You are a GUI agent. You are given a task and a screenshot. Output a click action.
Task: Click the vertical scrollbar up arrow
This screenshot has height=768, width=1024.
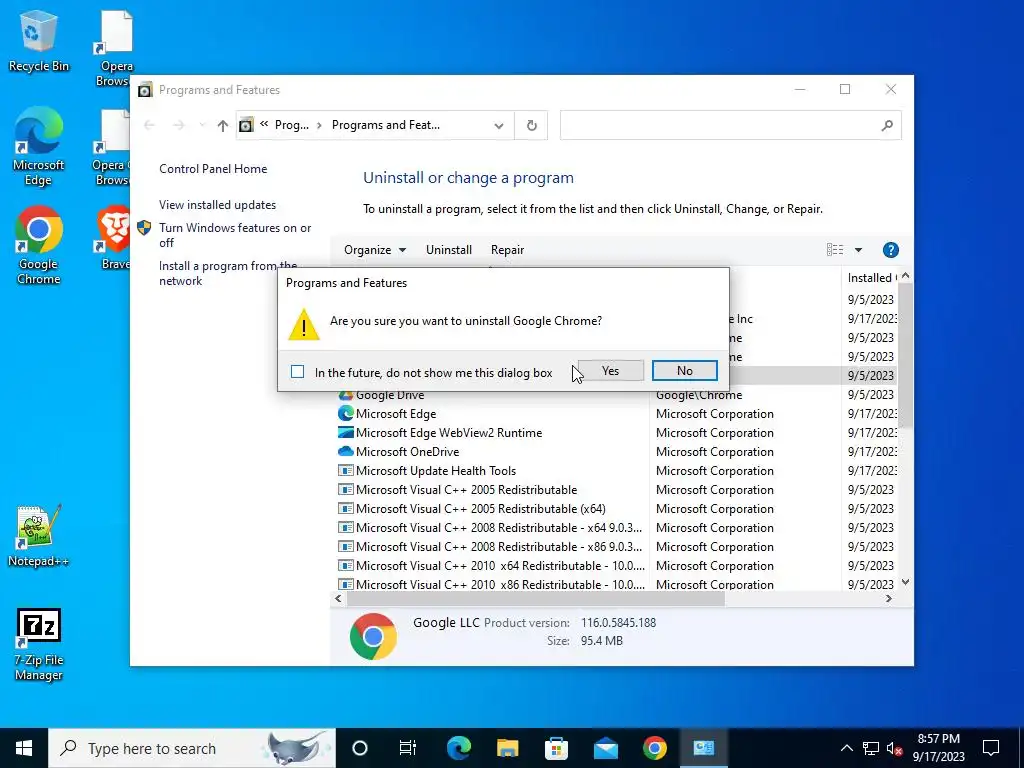coord(905,276)
